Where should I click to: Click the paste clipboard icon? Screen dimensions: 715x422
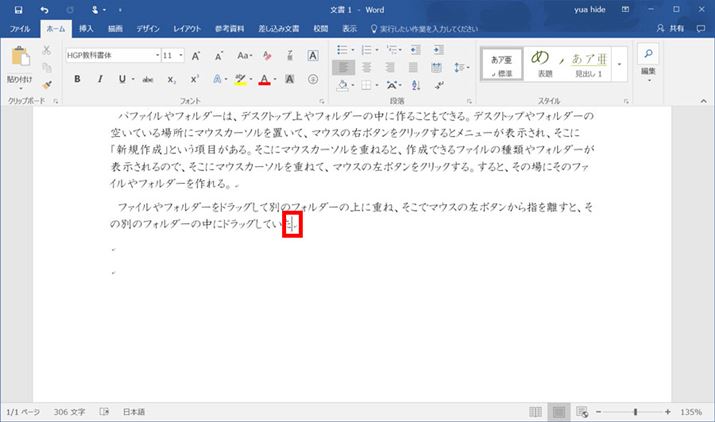pyautogui.click(x=20, y=57)
